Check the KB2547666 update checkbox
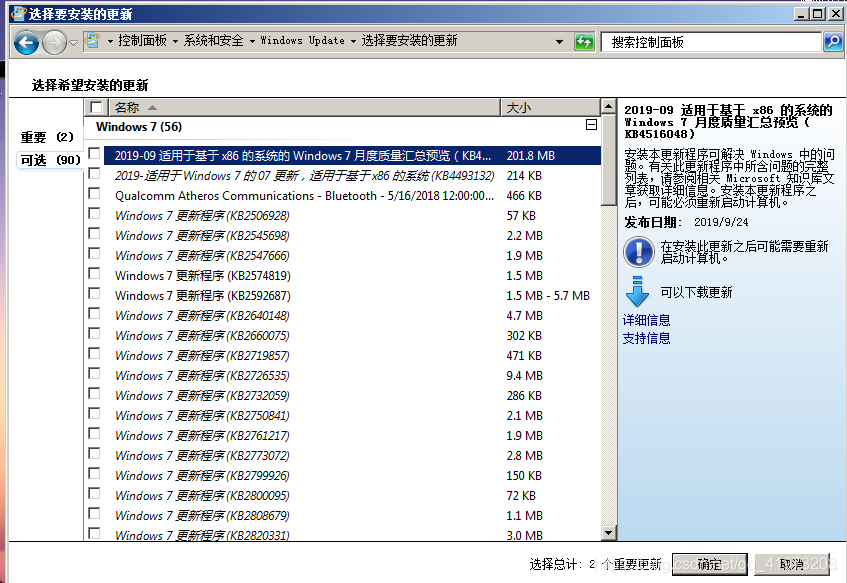The height and width of the screenshot is (583, 847). (x=94, y=253)
